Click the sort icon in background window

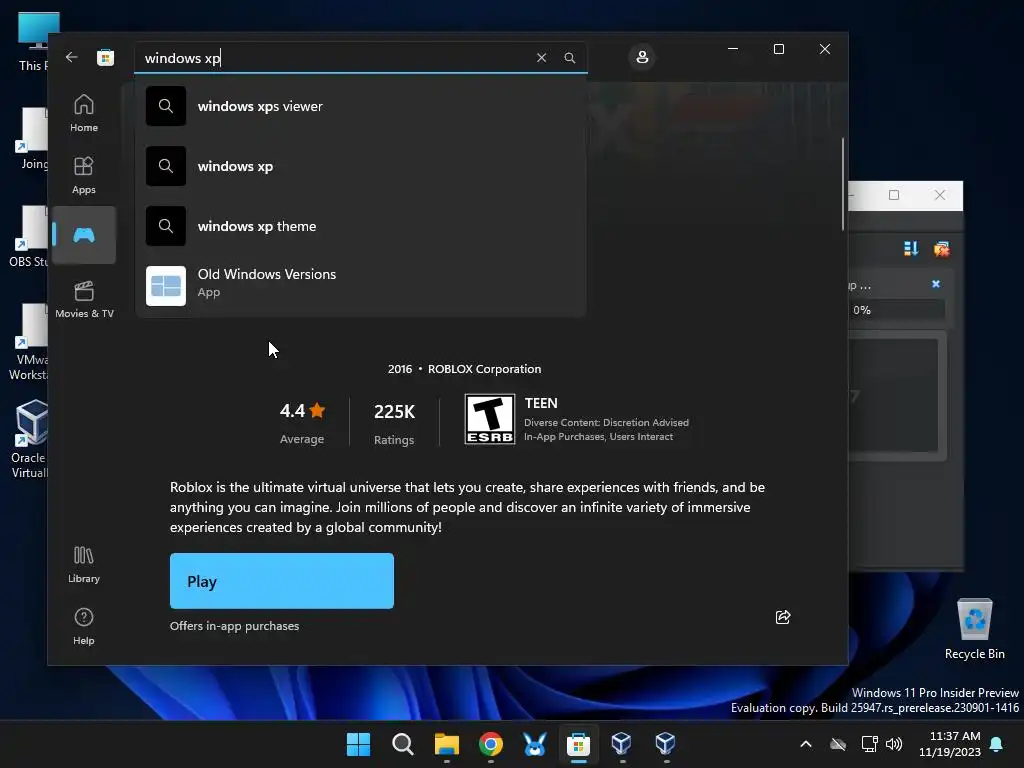click(910, 248)
